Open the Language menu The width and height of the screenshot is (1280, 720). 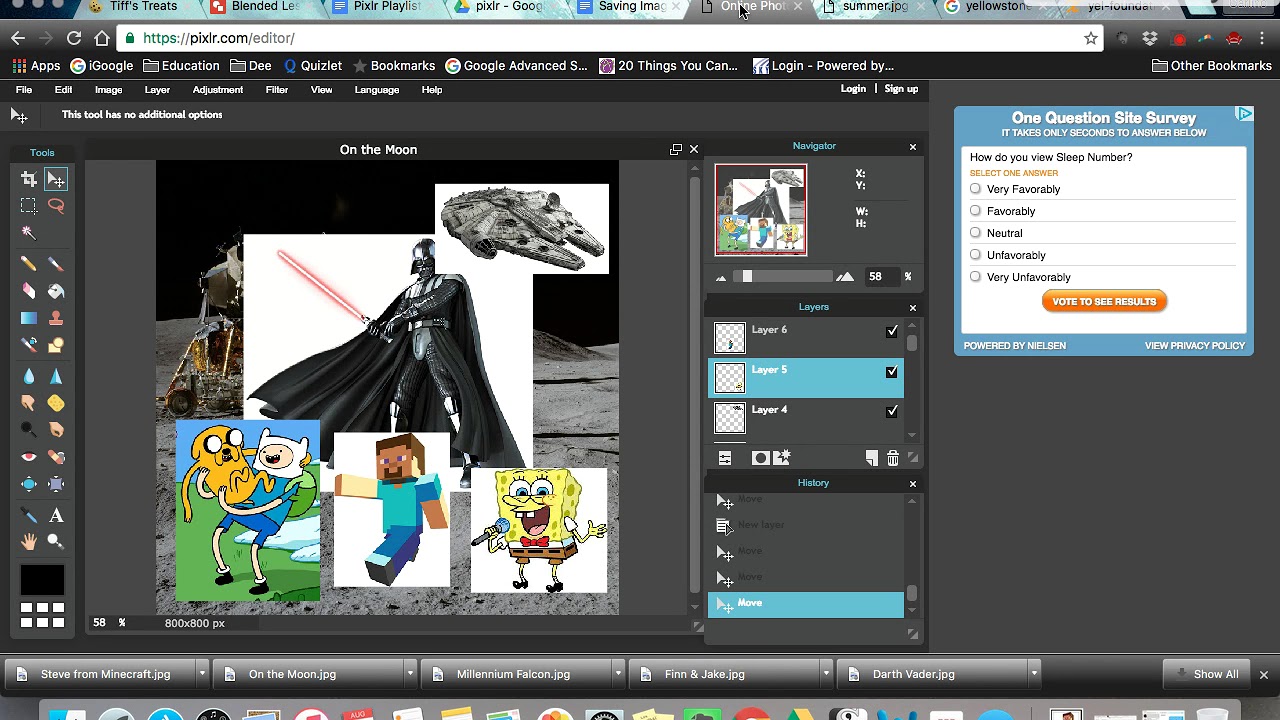tap(376, 90)
